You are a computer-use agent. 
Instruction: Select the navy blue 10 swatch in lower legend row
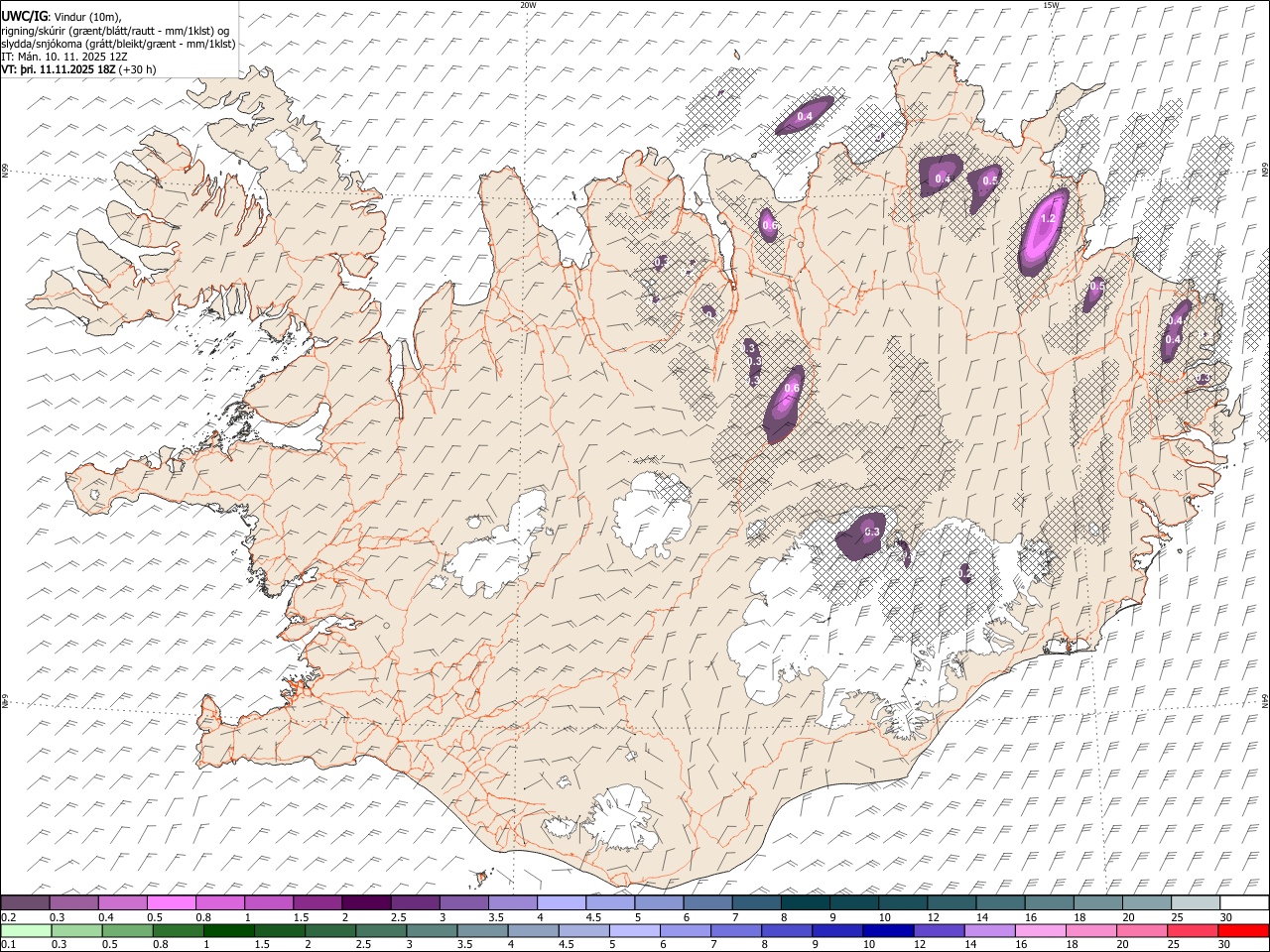888,930
